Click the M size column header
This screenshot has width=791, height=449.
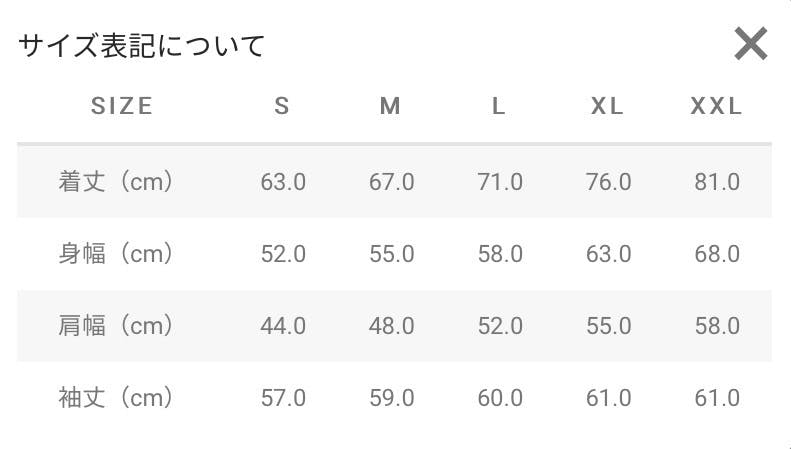tap(390, 106)
